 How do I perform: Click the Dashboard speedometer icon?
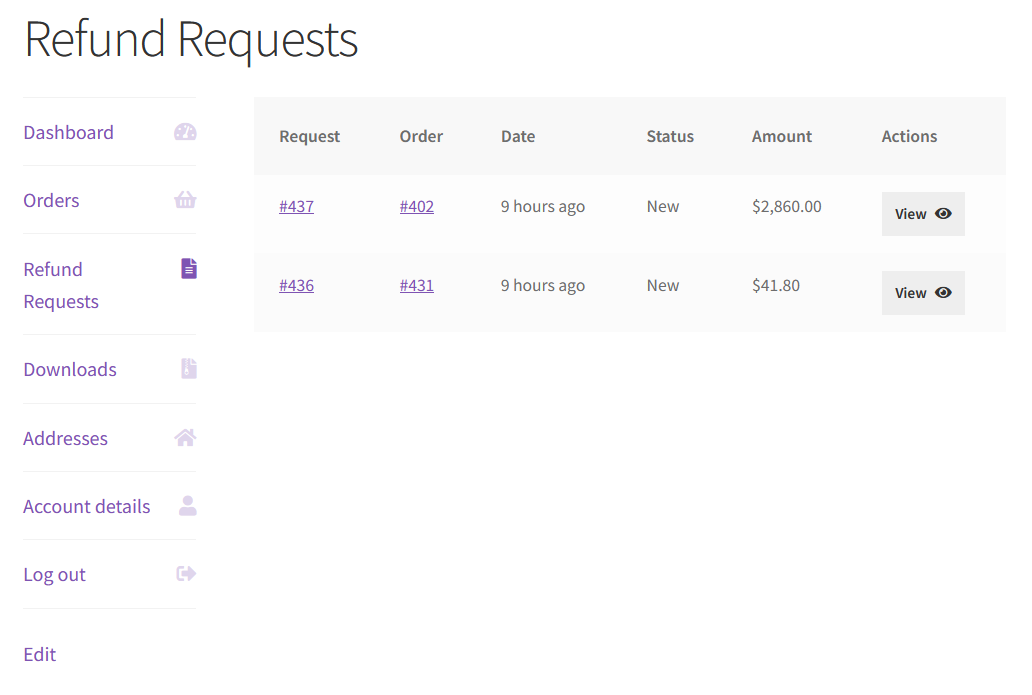click(185, 132)
